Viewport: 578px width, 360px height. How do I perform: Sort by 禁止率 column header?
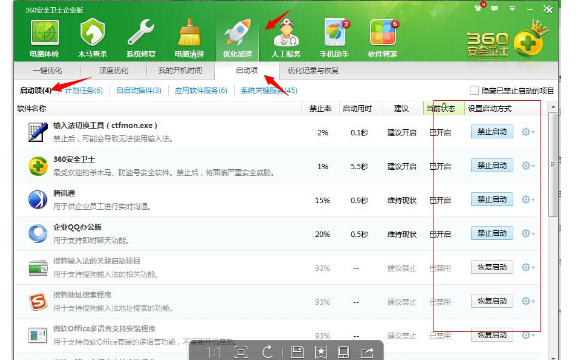(320, 109)
